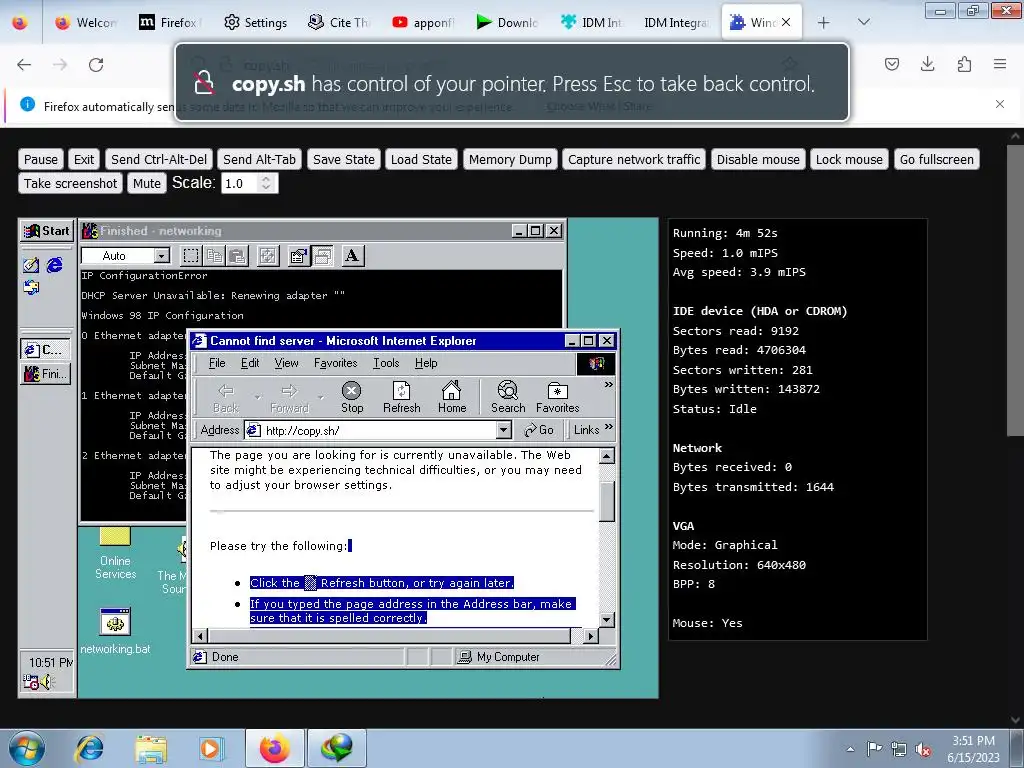Click the IE vertical scrollbar thumb
This screenshot has height=768, width=1024.
point(607,502)
